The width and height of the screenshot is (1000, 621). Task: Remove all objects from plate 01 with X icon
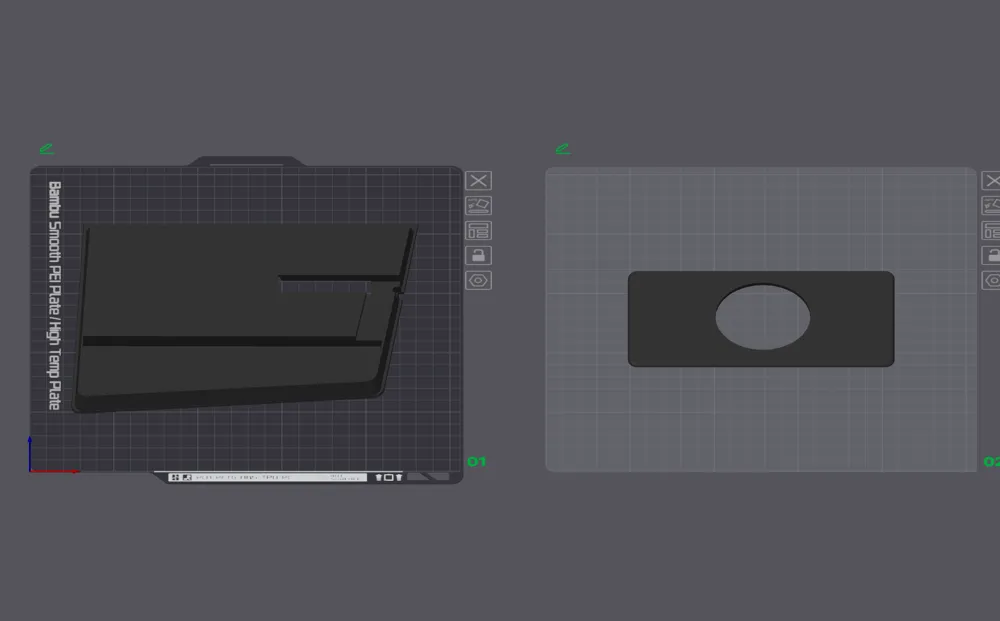478,181
